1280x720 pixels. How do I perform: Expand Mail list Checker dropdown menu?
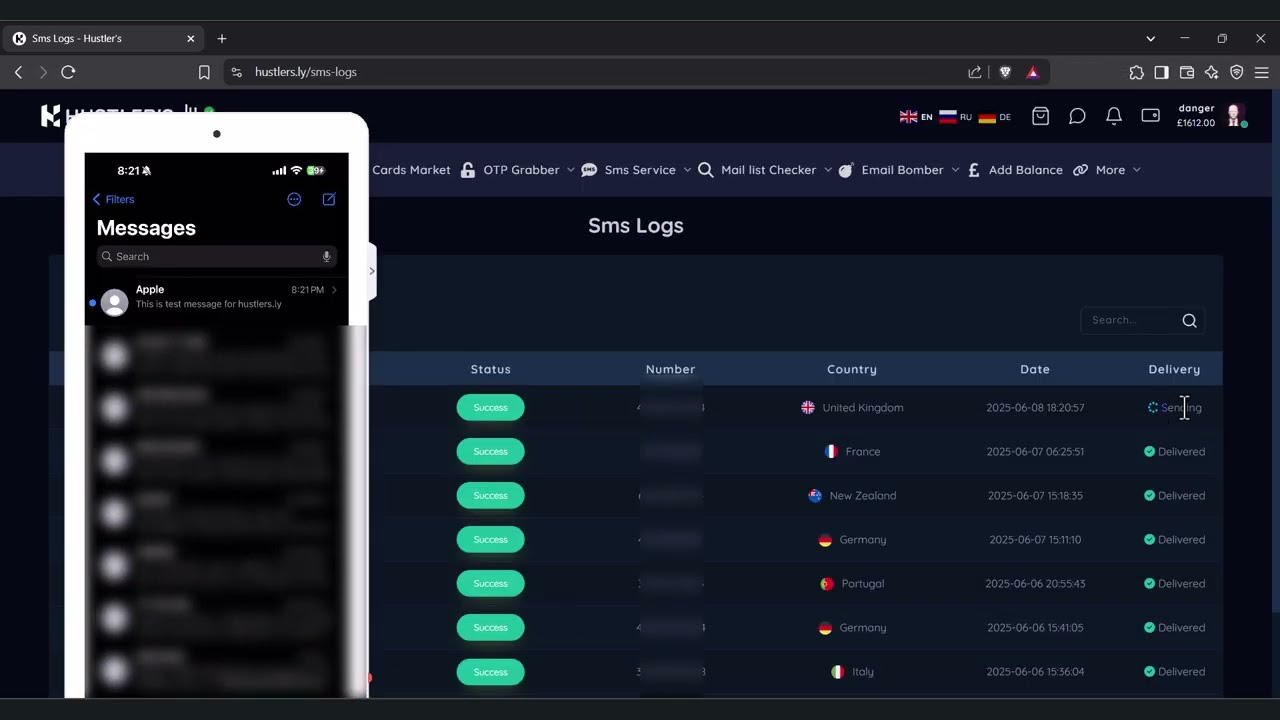tap(765, 170)
